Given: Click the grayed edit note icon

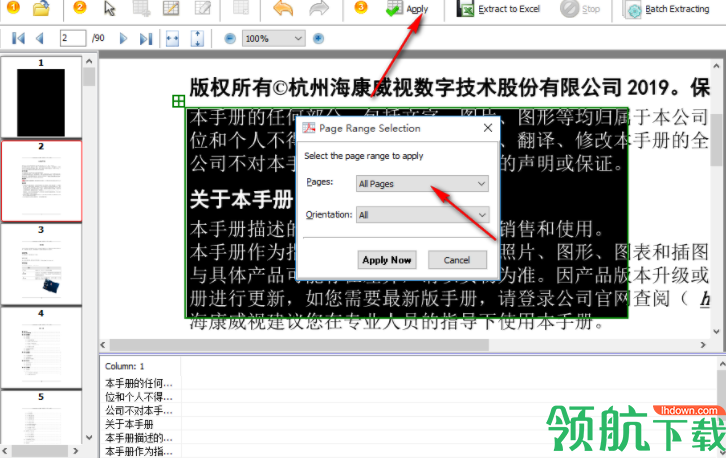Looking at the screenshot, I should coord(202,8).
